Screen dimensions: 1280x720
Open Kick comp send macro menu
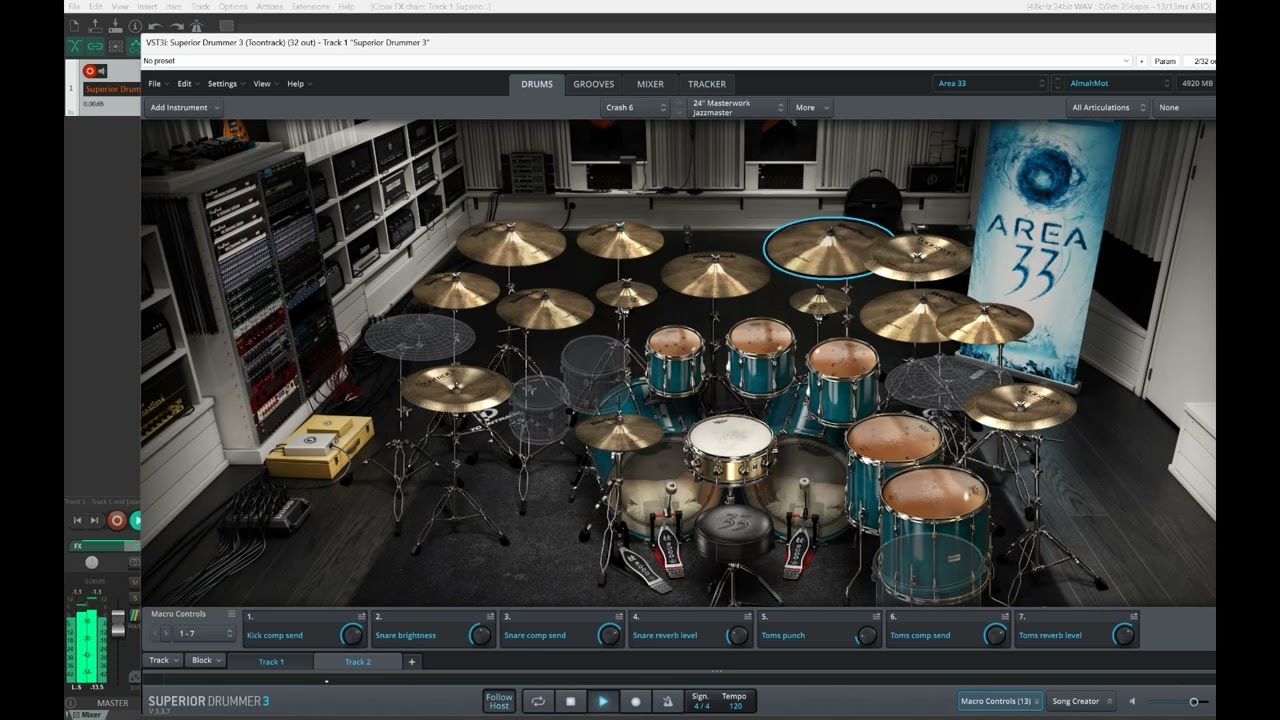click(361, 616)
